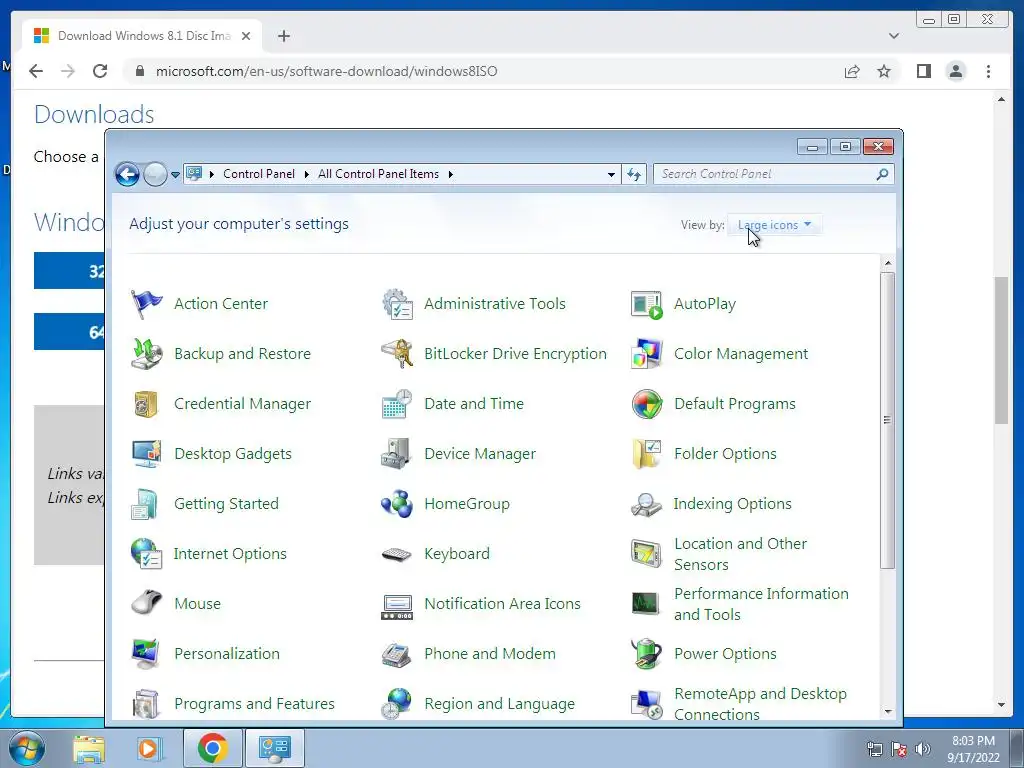Open the clock showing 8:03 PM
This screenshot has height=768, width=1024.
pyautogui.click(x=973, y=749)
